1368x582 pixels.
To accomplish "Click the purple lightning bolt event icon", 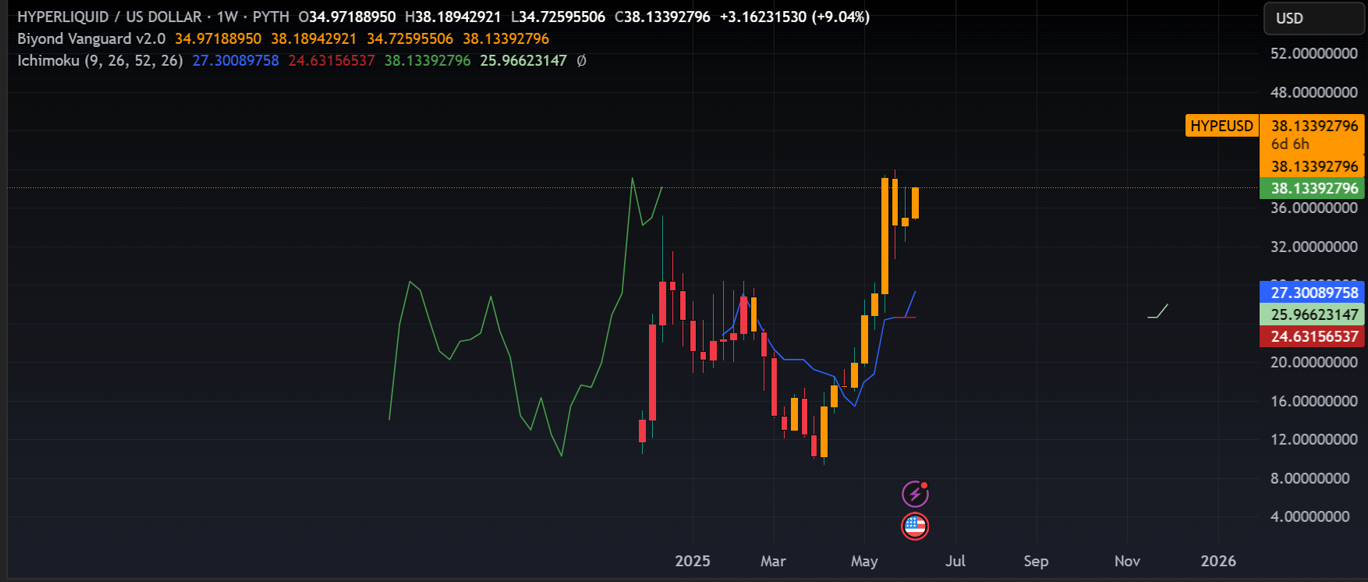I will [915, 493].
